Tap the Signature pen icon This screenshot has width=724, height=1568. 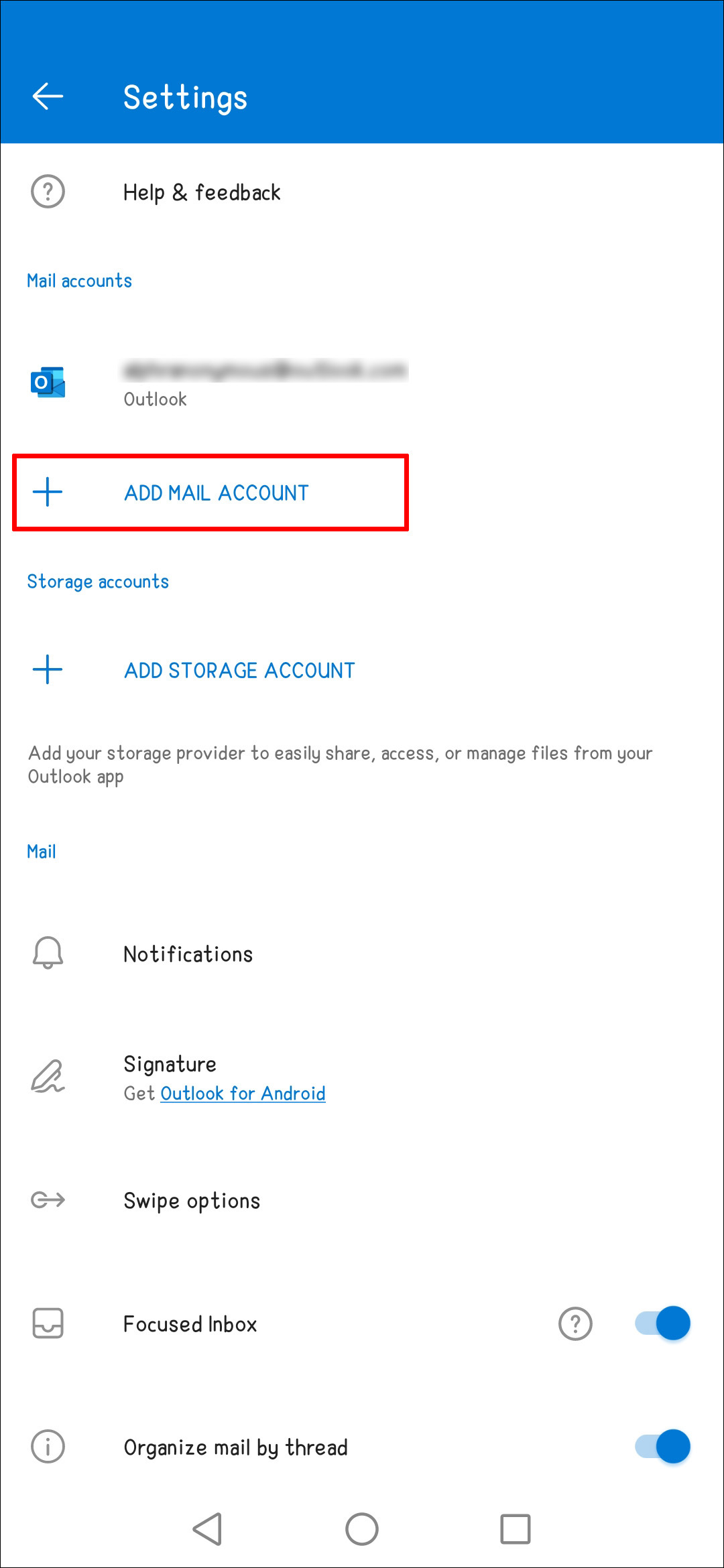pyautogui.click(x=48, y=1077)
